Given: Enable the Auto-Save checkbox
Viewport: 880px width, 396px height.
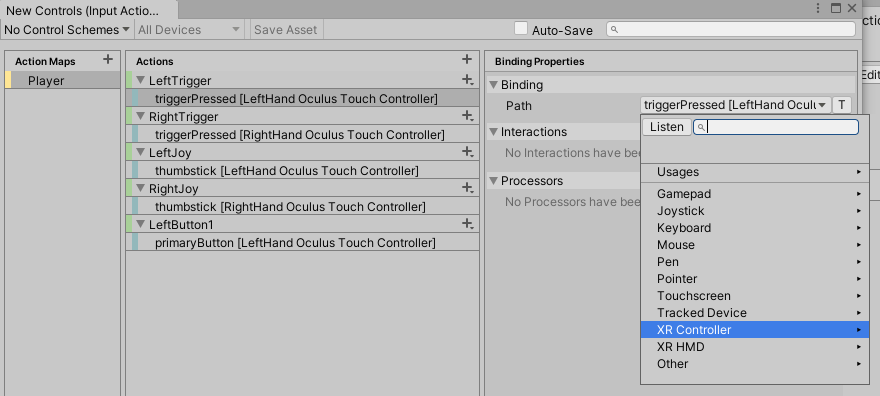Looking at the screenshot, I should point(521,29).
